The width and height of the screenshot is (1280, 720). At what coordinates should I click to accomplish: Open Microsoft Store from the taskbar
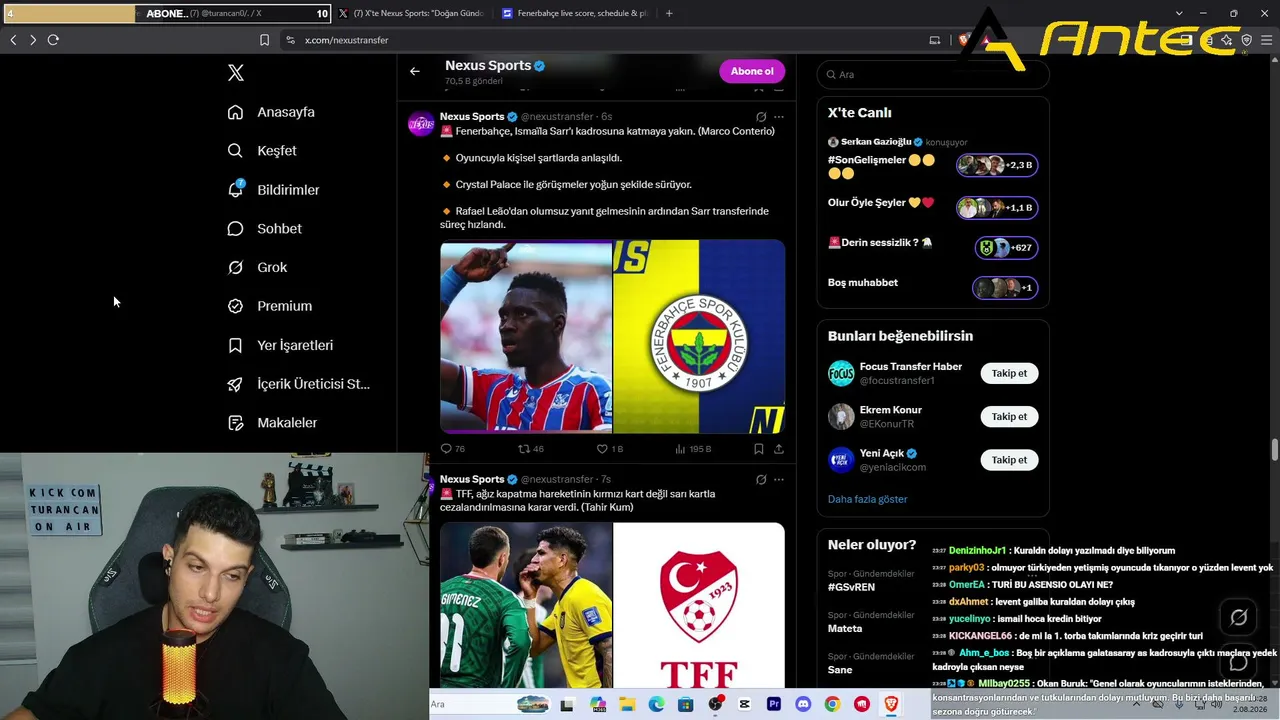pos(685,705)
